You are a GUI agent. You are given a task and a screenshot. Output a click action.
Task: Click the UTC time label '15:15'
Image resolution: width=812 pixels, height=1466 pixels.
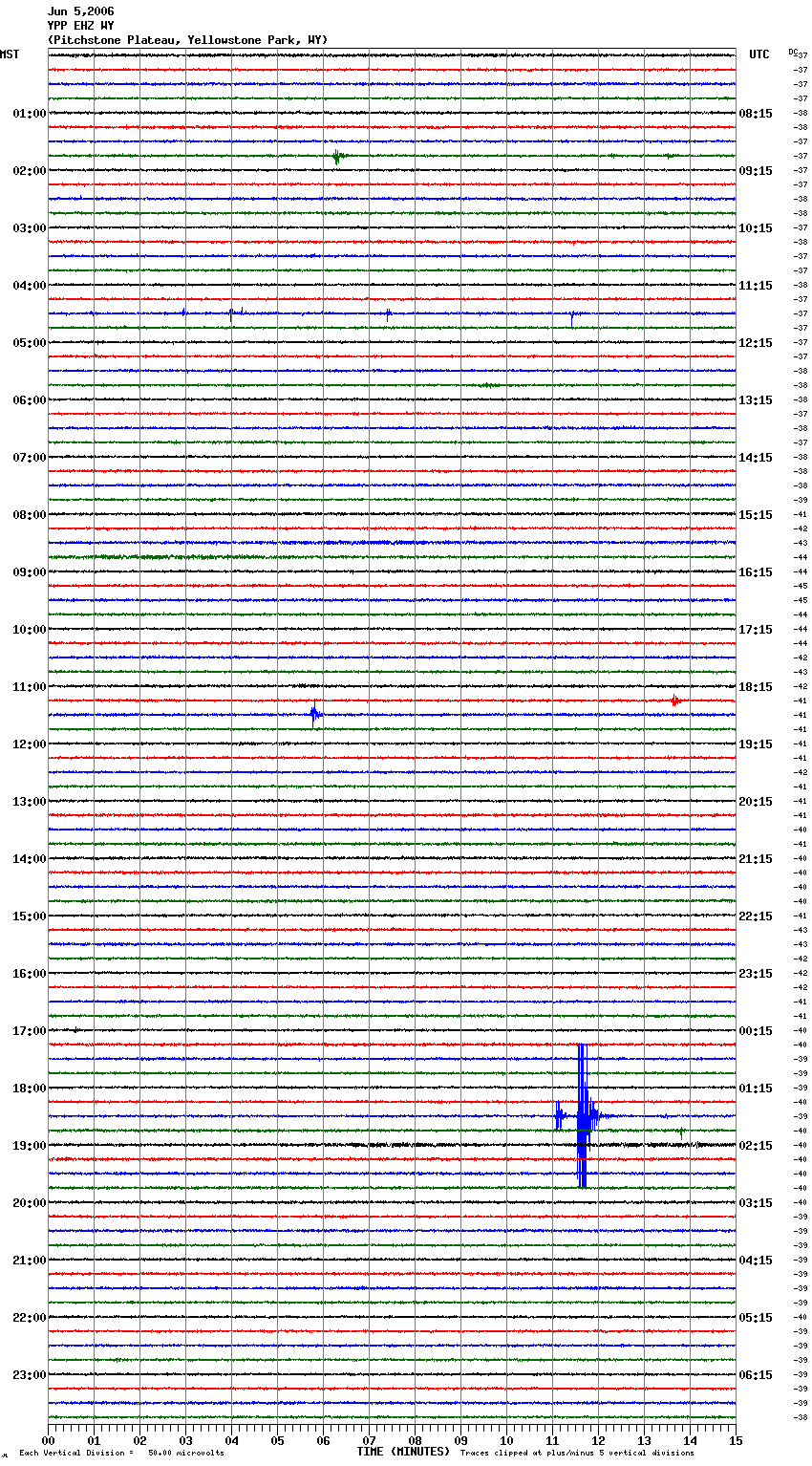[756, 515]
